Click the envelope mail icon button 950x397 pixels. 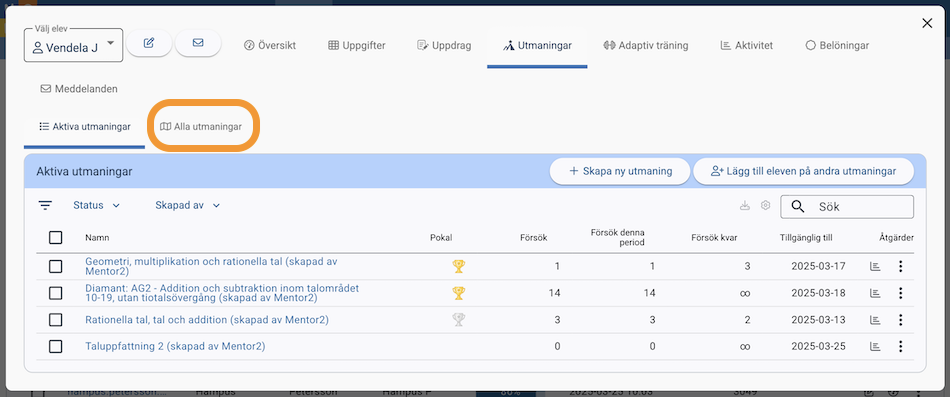pyautogui.click(x=198, y=43)
